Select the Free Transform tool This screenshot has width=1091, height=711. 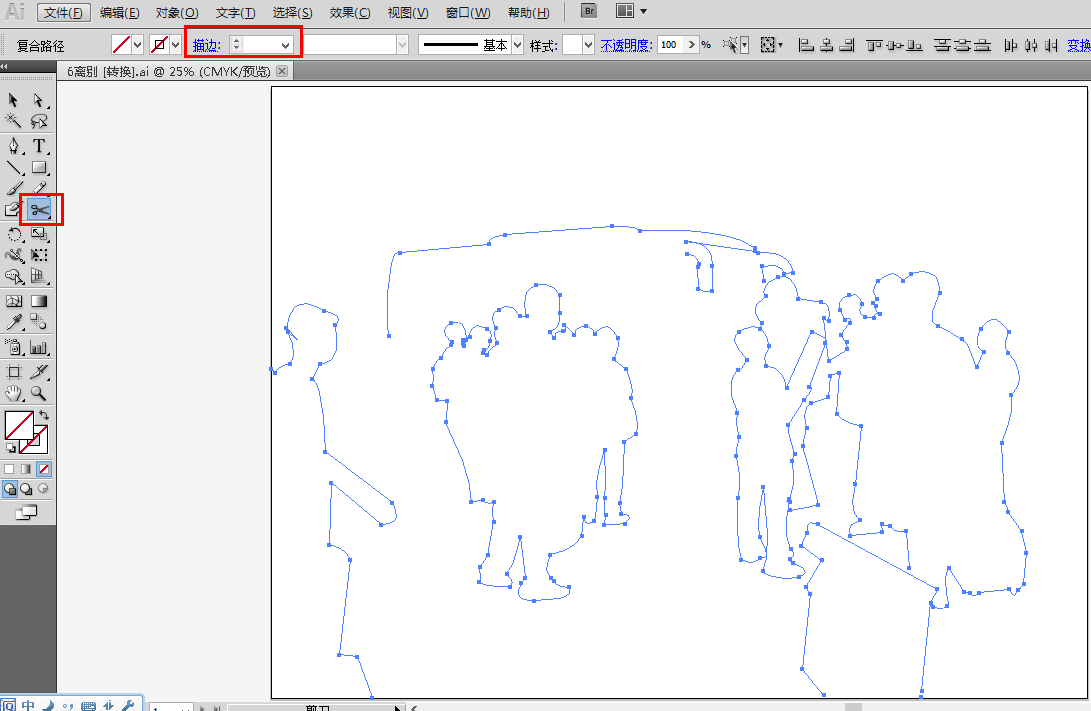(38, 255)
